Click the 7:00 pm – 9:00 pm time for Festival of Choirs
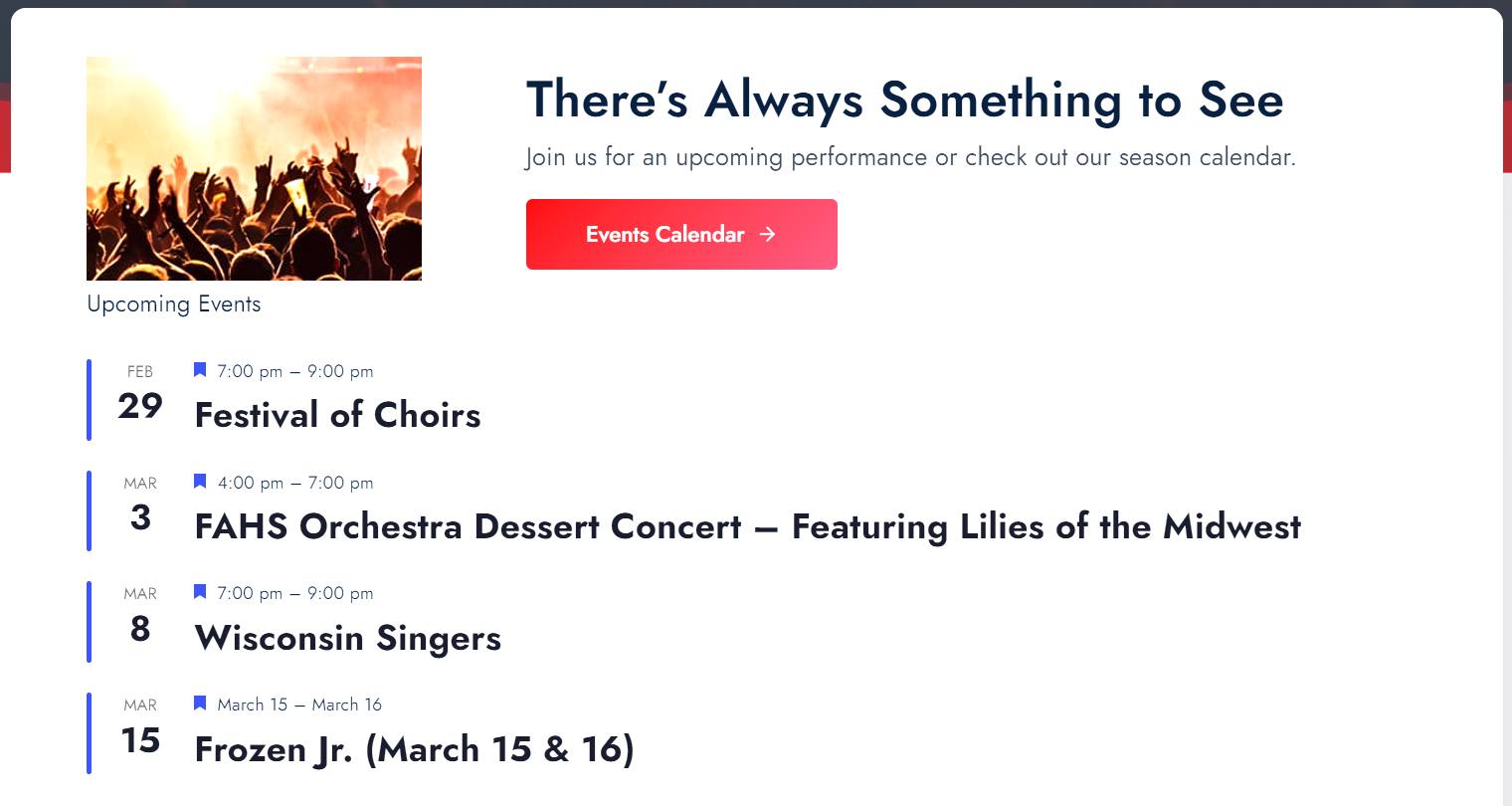 (295, 371)
